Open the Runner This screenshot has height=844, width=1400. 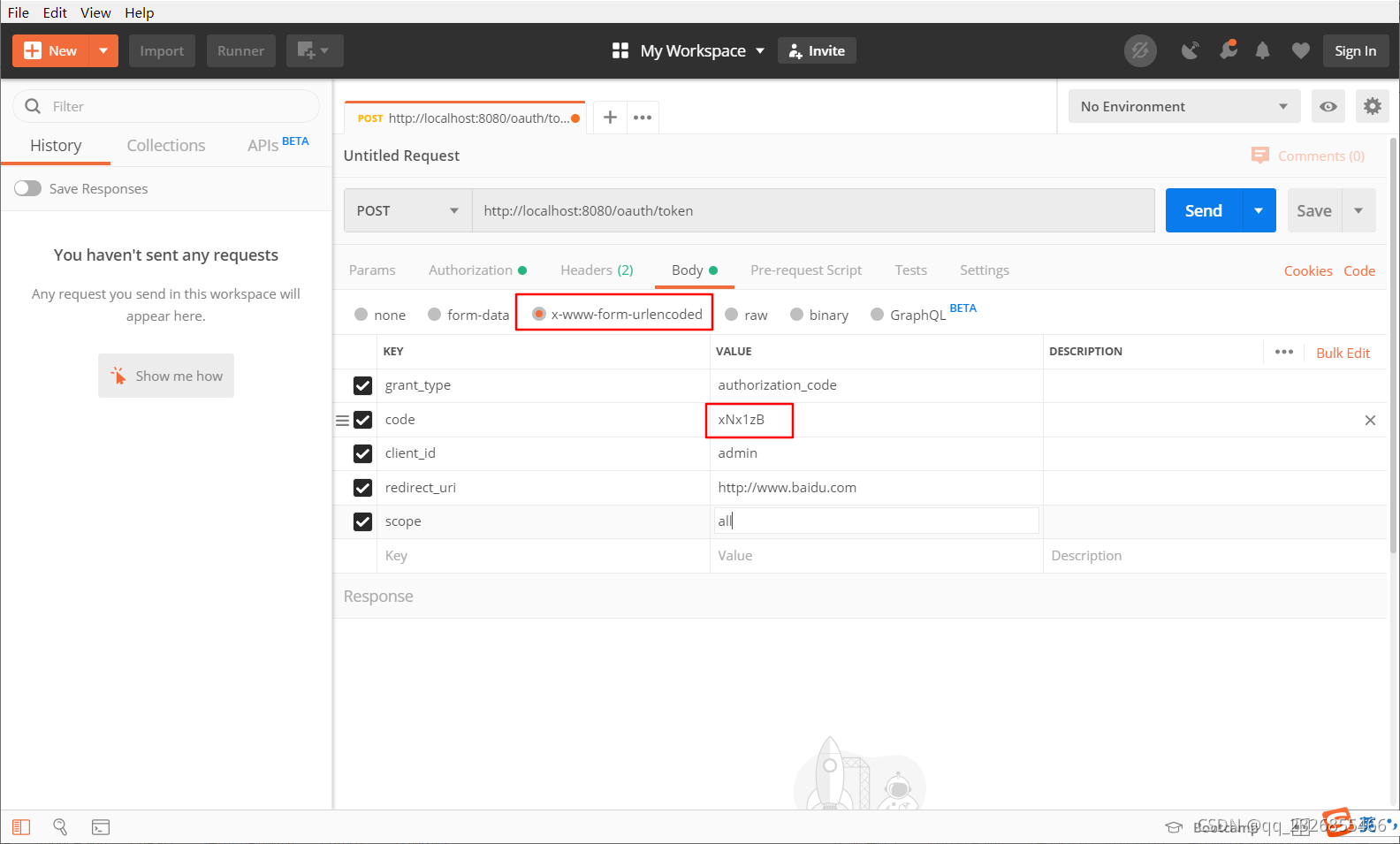click(240, 51)
